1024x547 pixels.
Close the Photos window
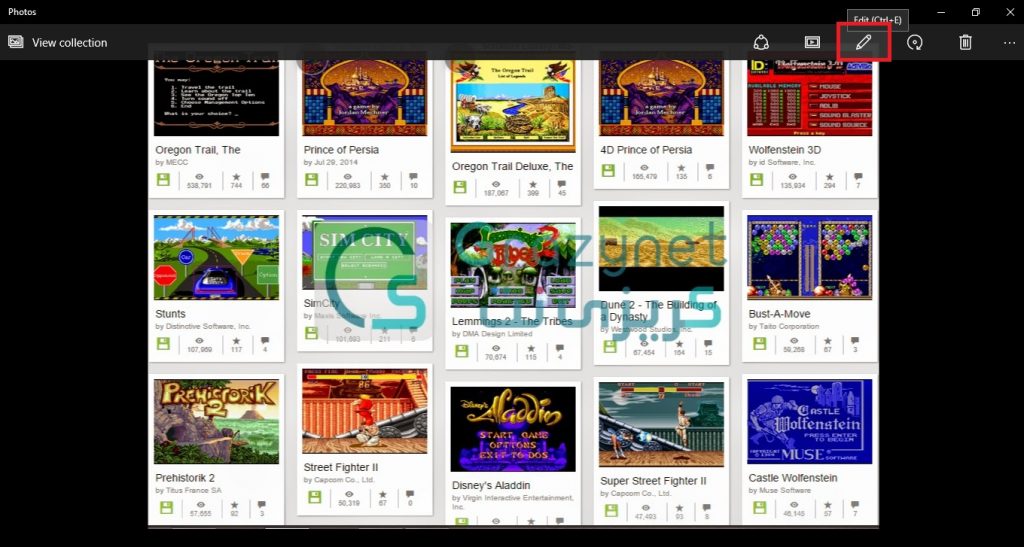click(x=1009, y=12)
